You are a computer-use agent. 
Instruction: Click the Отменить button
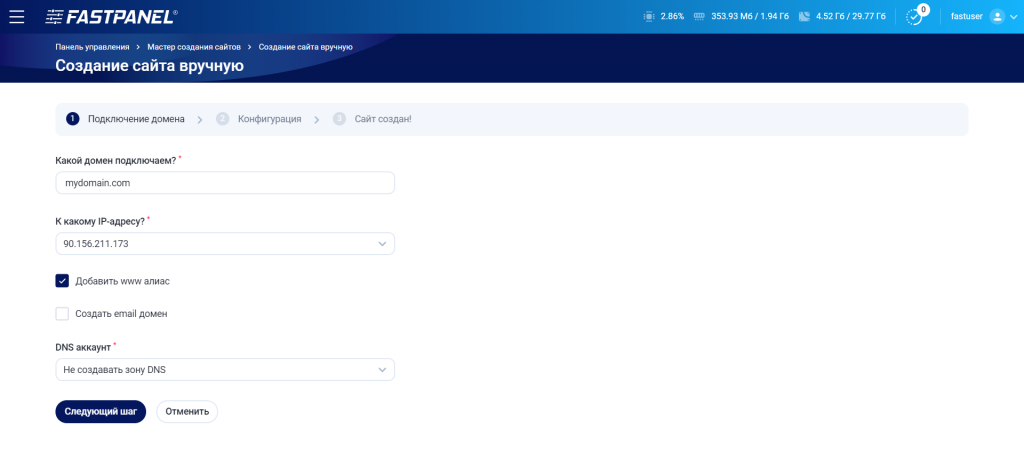[187, 411]
